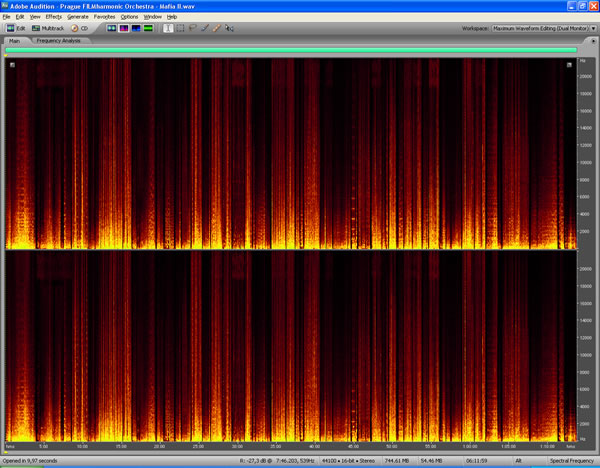Select the Main tab

15,40
